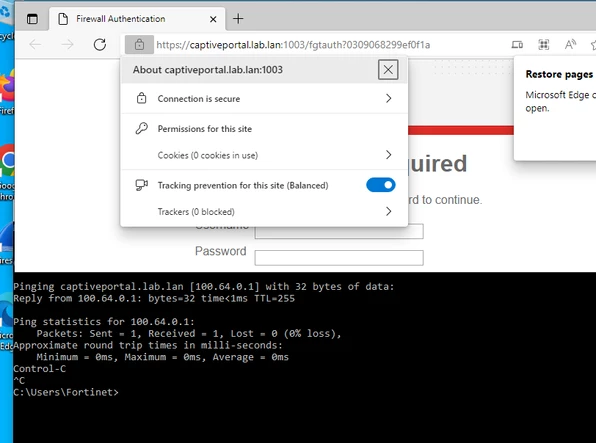Click the 'Pinging captiveportal.lab.lan' terminal line
The image size is (596, 443).
click(x=204, y=286)
